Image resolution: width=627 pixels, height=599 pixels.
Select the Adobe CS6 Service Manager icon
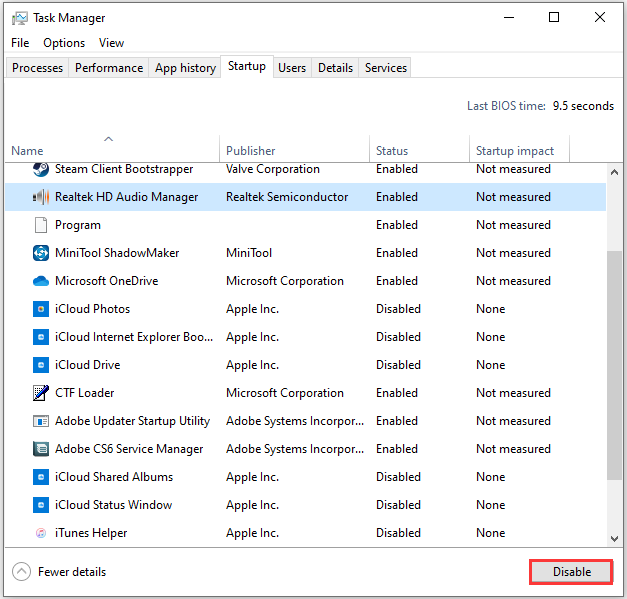pyautogui.click(x=41, y=449)
